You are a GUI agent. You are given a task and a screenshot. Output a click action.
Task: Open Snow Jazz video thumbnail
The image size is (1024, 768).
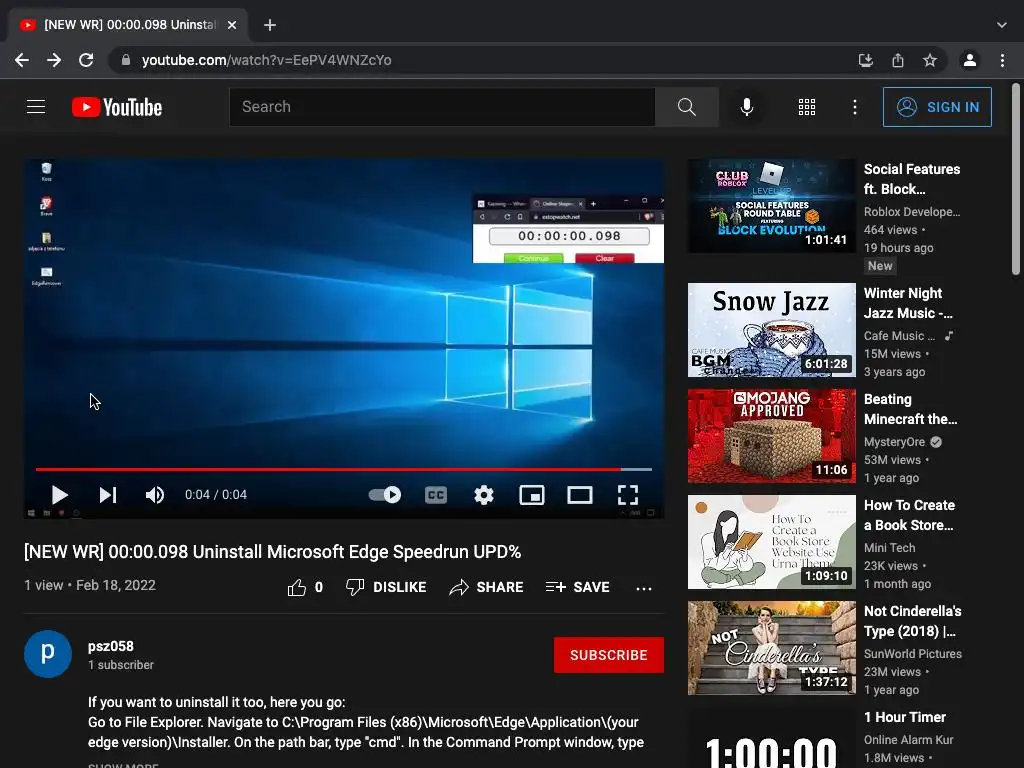(x=771, y=330)
